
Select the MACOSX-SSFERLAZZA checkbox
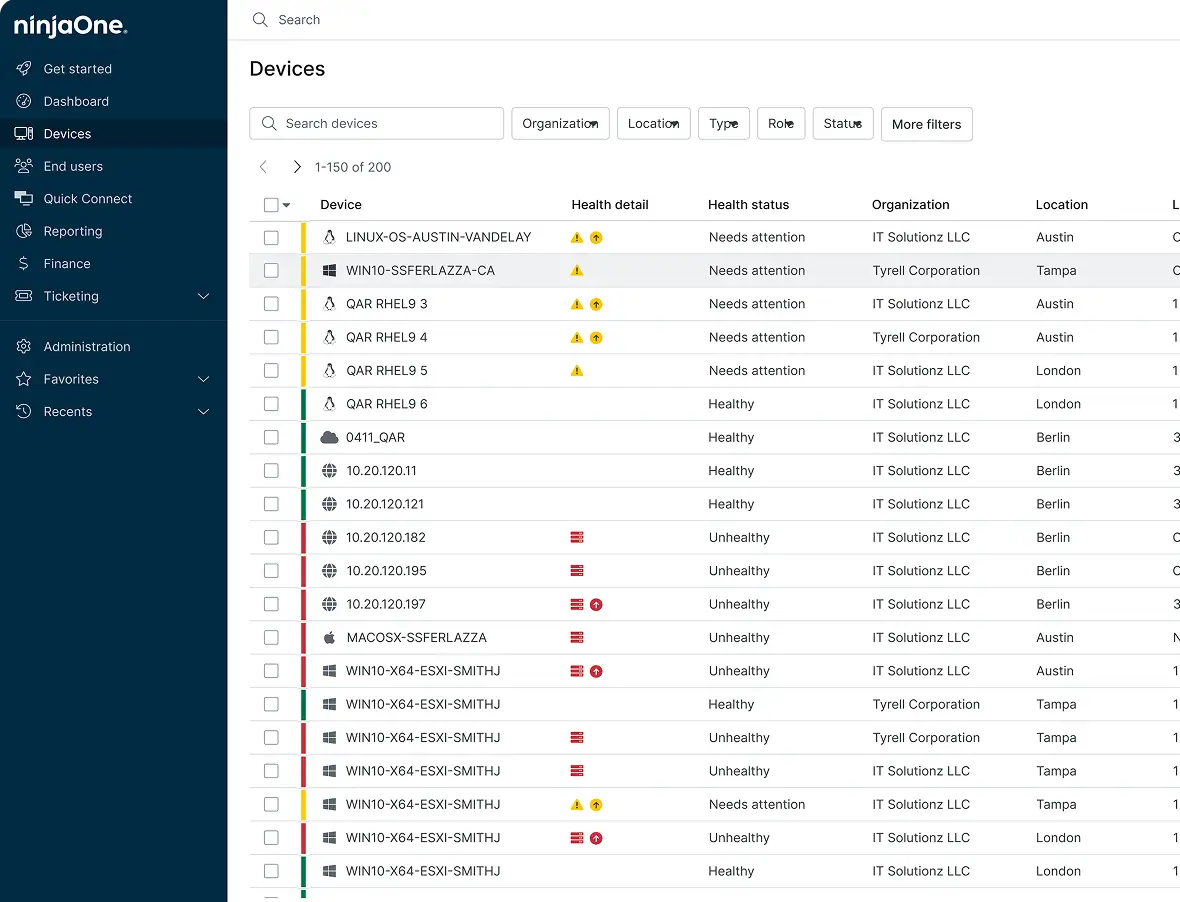pos(271,637)
